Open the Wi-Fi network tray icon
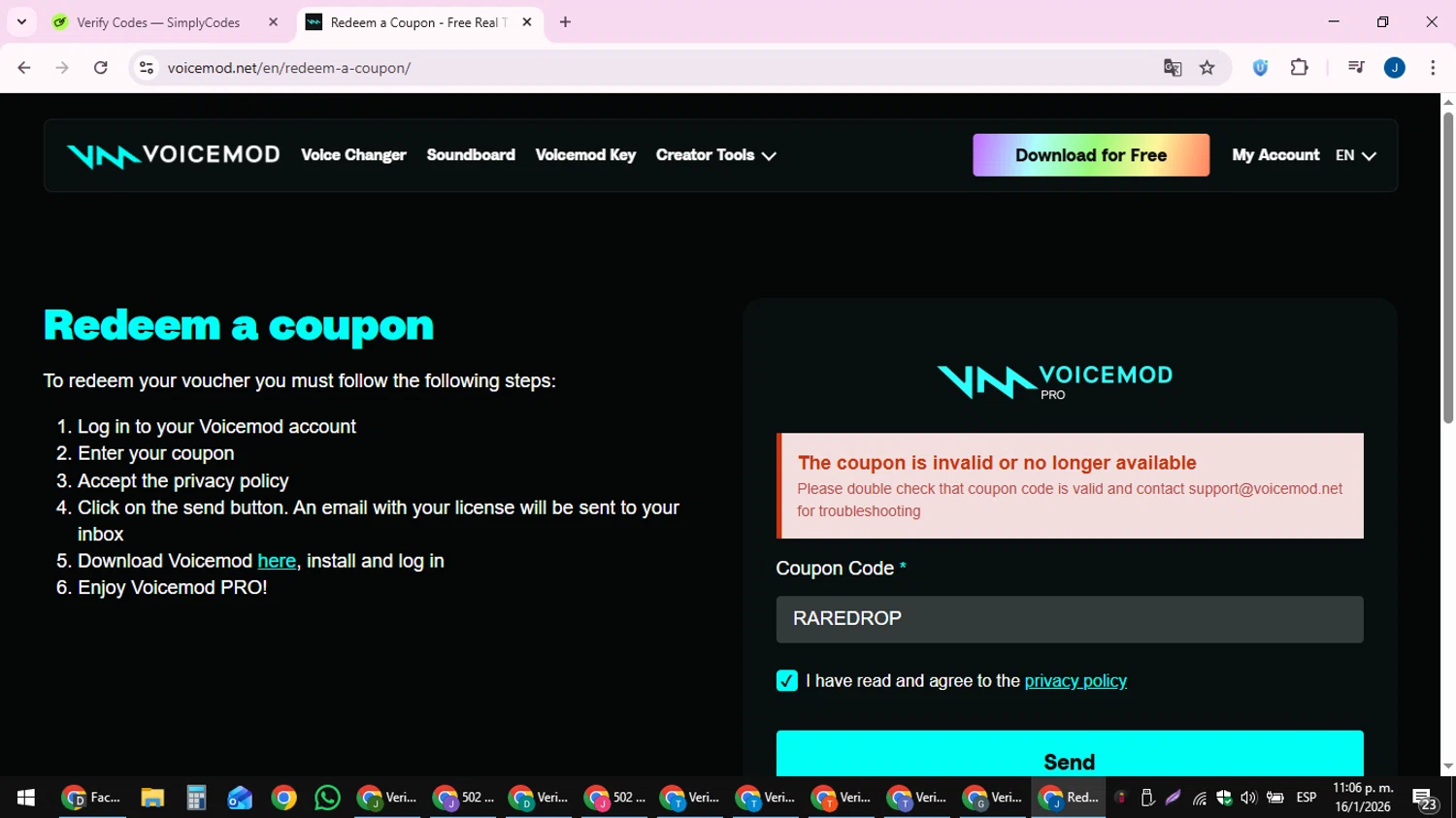 (x=1200, y=798)
